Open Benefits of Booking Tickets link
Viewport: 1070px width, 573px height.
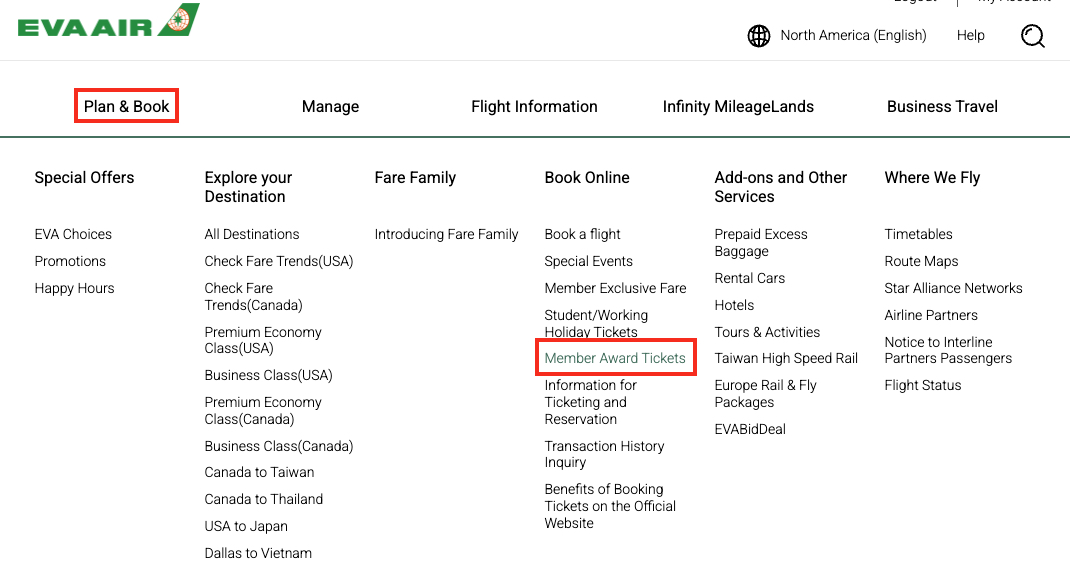coord(610,506)
